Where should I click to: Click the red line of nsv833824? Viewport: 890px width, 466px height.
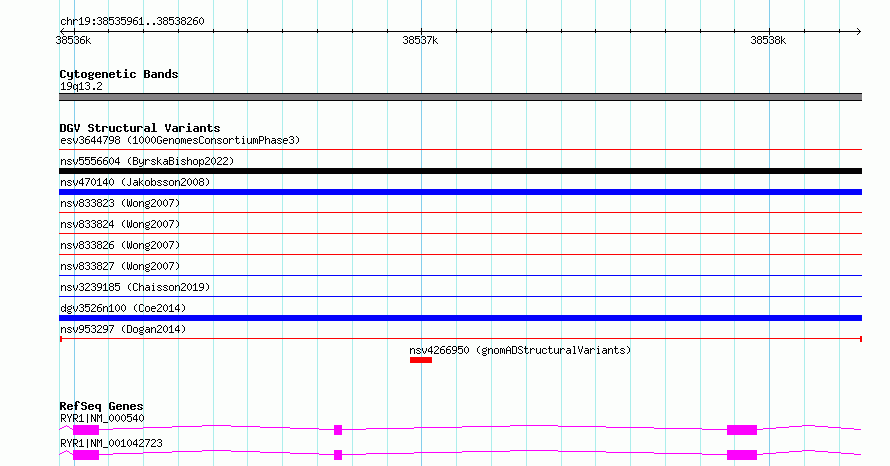click(x=460, y=234)
